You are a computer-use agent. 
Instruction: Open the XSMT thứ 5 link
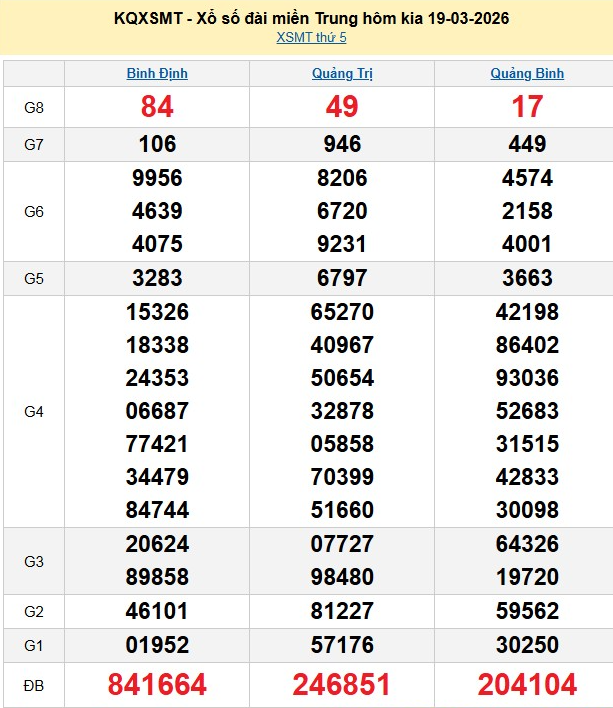311,38
